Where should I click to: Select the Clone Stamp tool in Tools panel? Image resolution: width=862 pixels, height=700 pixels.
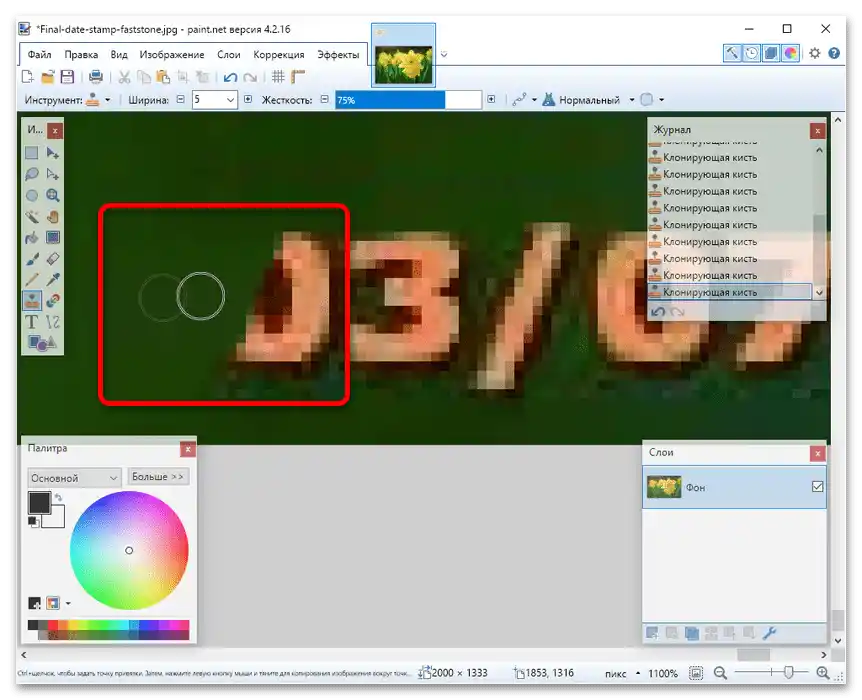coord(32,301)
